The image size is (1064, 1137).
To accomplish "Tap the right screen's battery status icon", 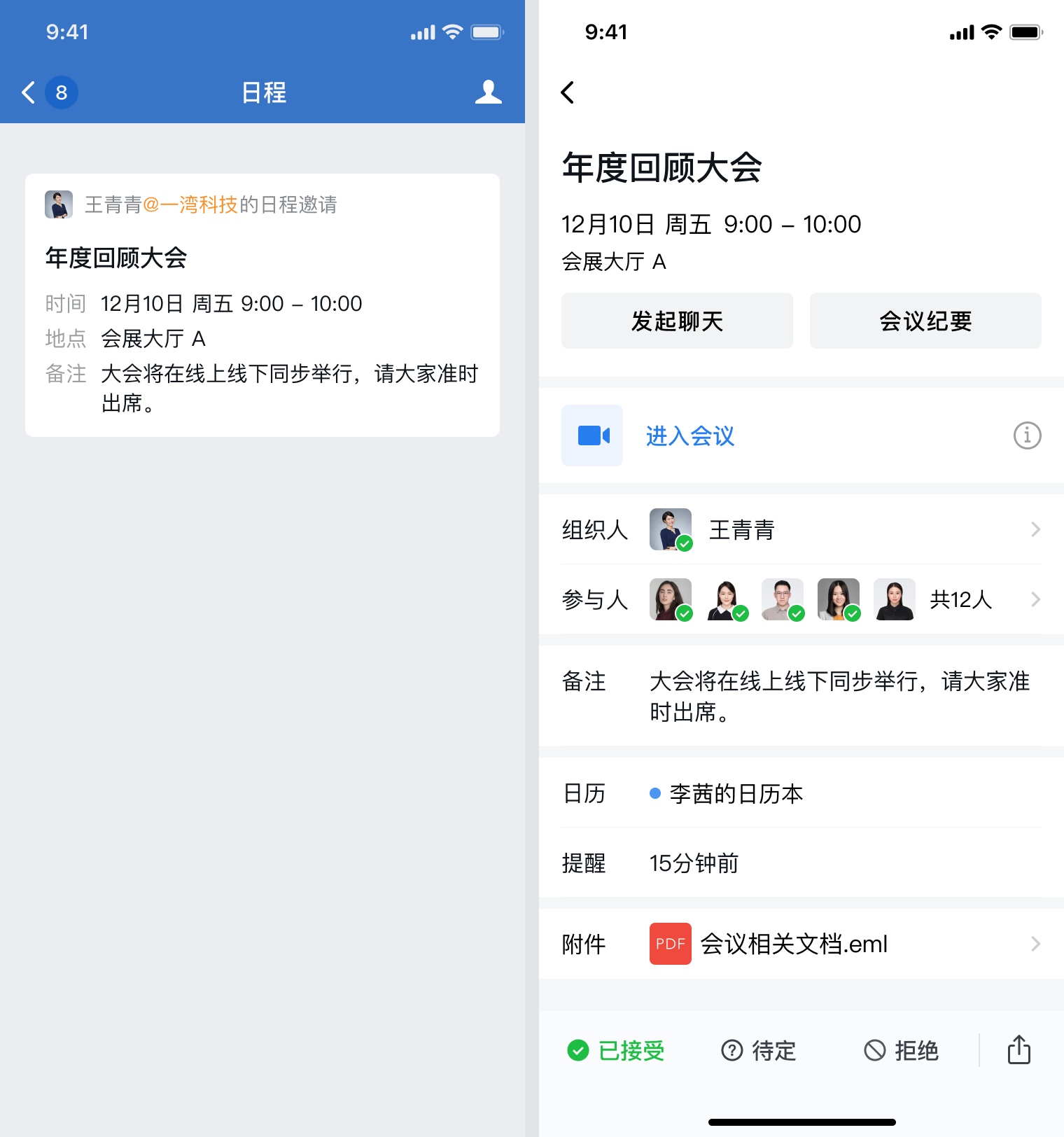I will pos(1026,32).
